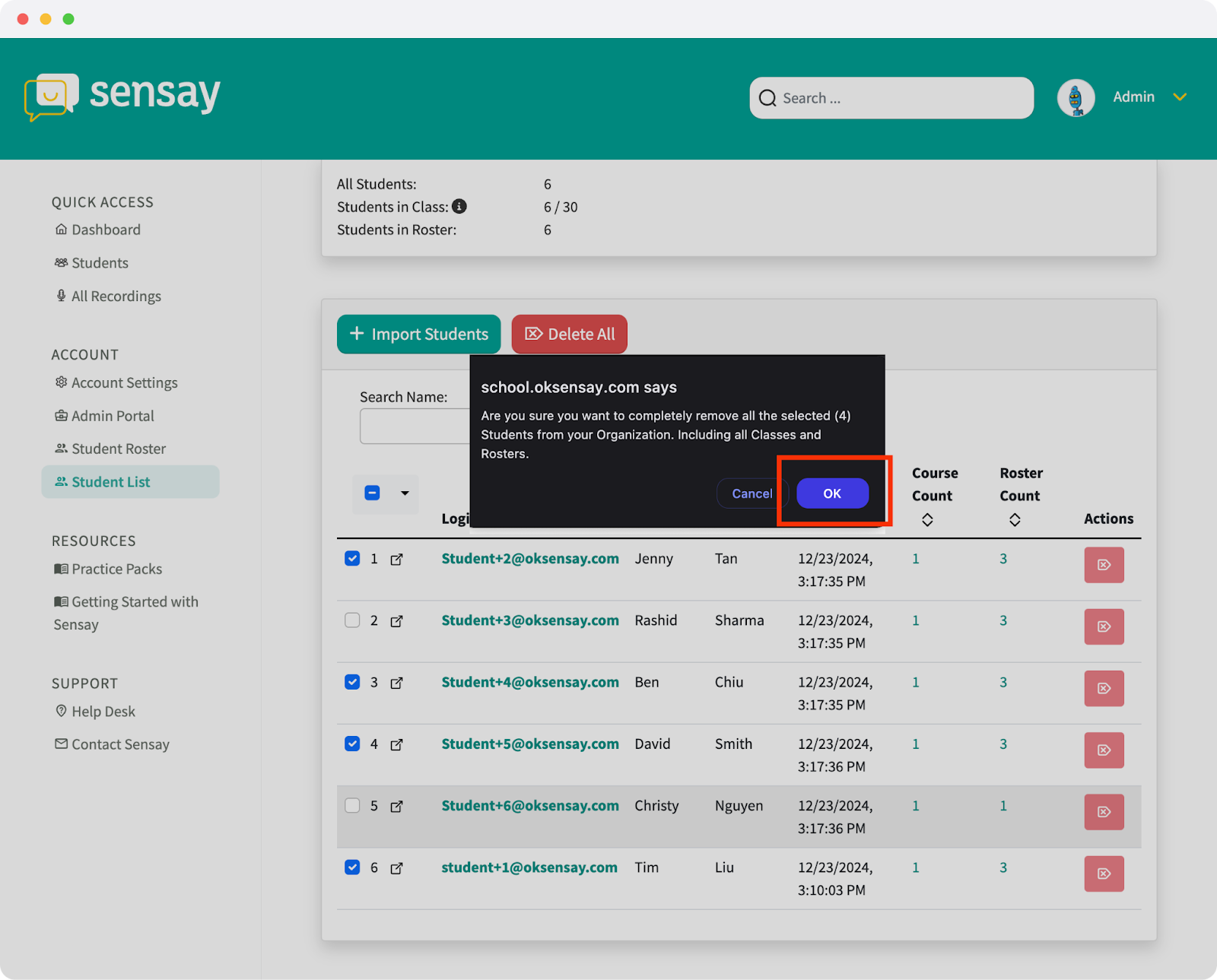Image resolution: width=1217 pixels, height=980 pixels.
Task: Open Jenny Tan's external link icon
Action: pyautogui.click(x=396, y=560)
